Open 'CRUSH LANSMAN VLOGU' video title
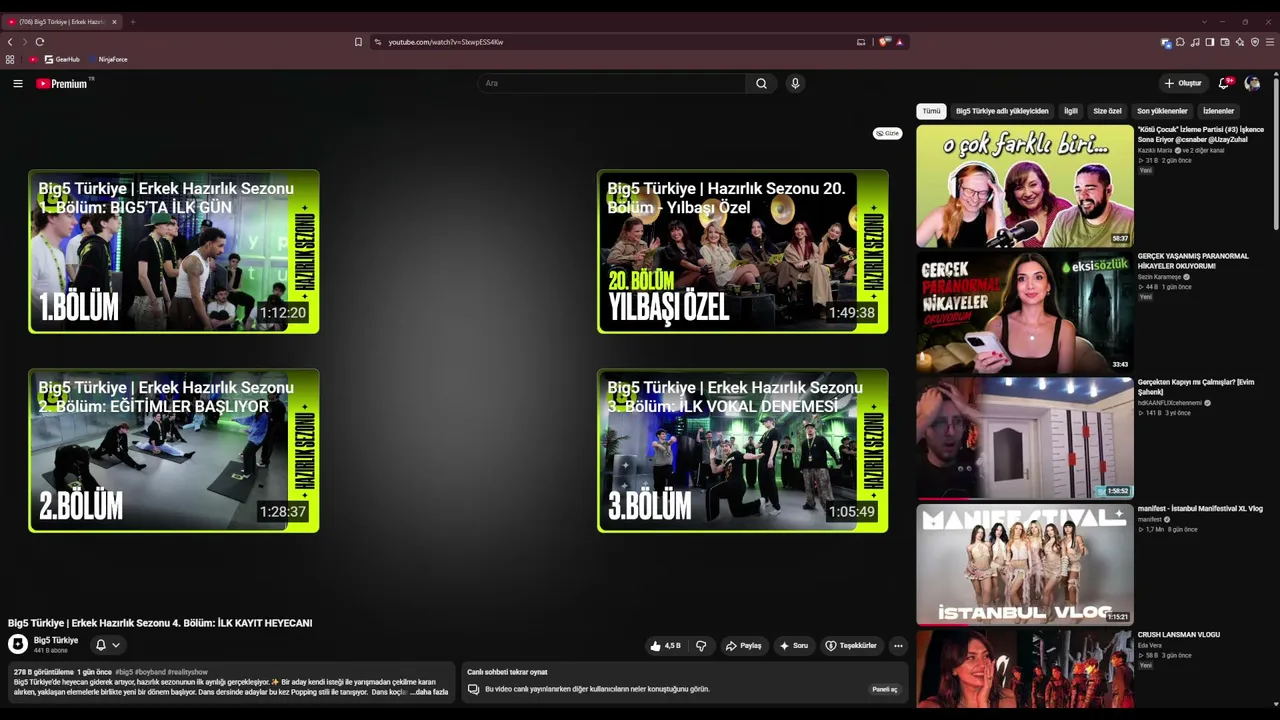This screenshot has height=720, width=1280. pyautogui.click(x=1179, y=635)
